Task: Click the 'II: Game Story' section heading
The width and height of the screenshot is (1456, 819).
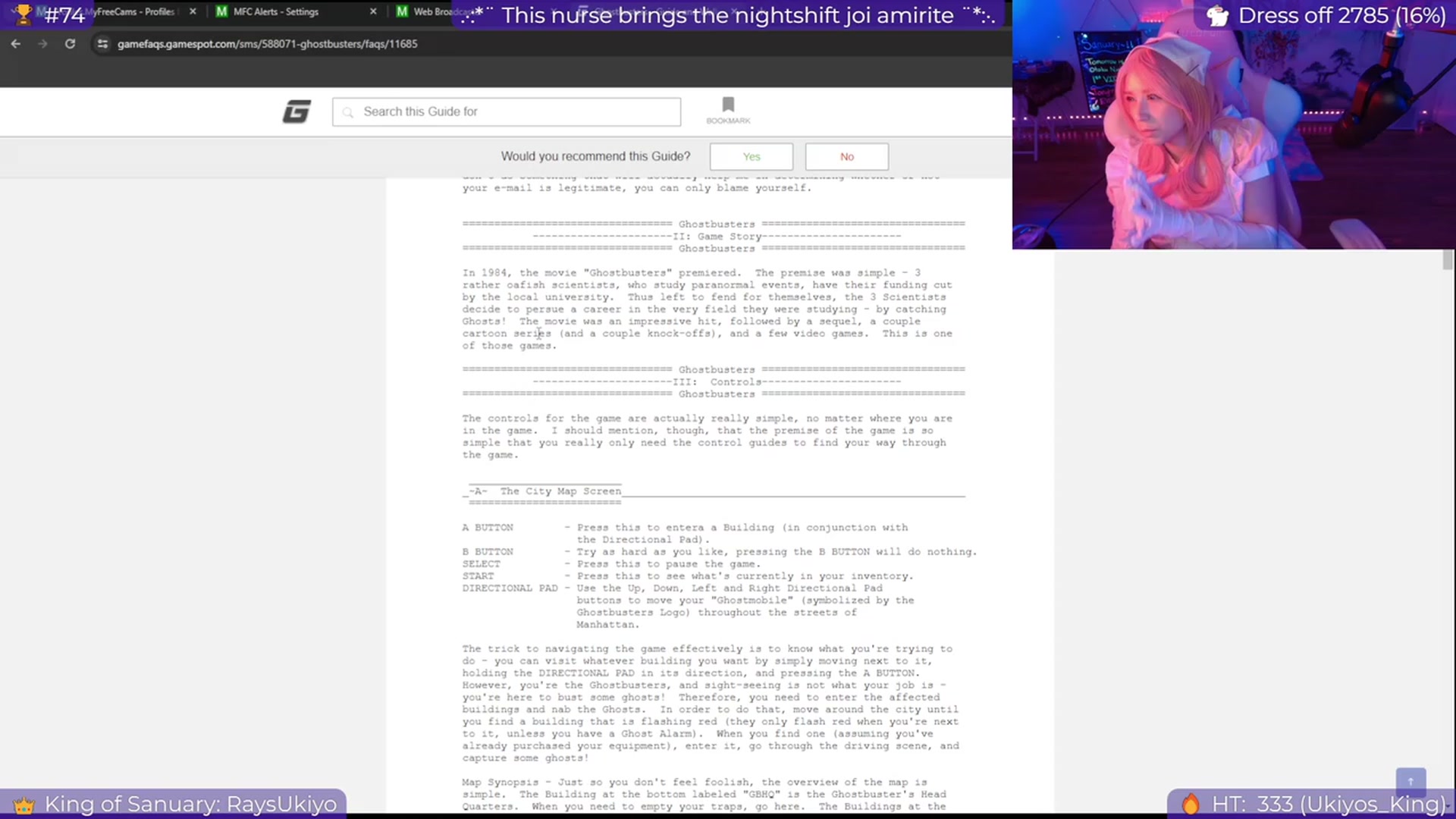Action: coord(717,237)
